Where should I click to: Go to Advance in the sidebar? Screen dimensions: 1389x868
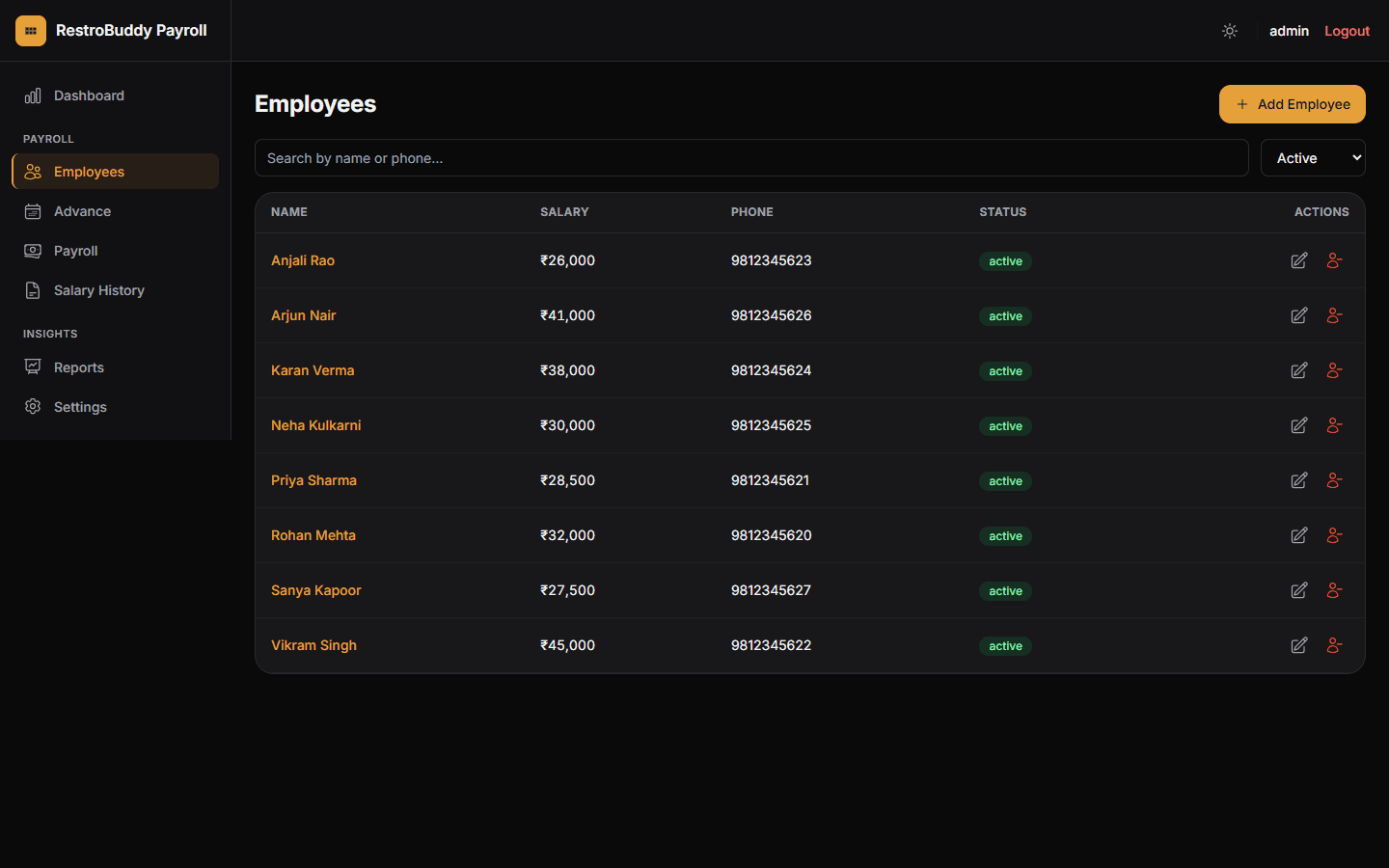click(115, 211)
